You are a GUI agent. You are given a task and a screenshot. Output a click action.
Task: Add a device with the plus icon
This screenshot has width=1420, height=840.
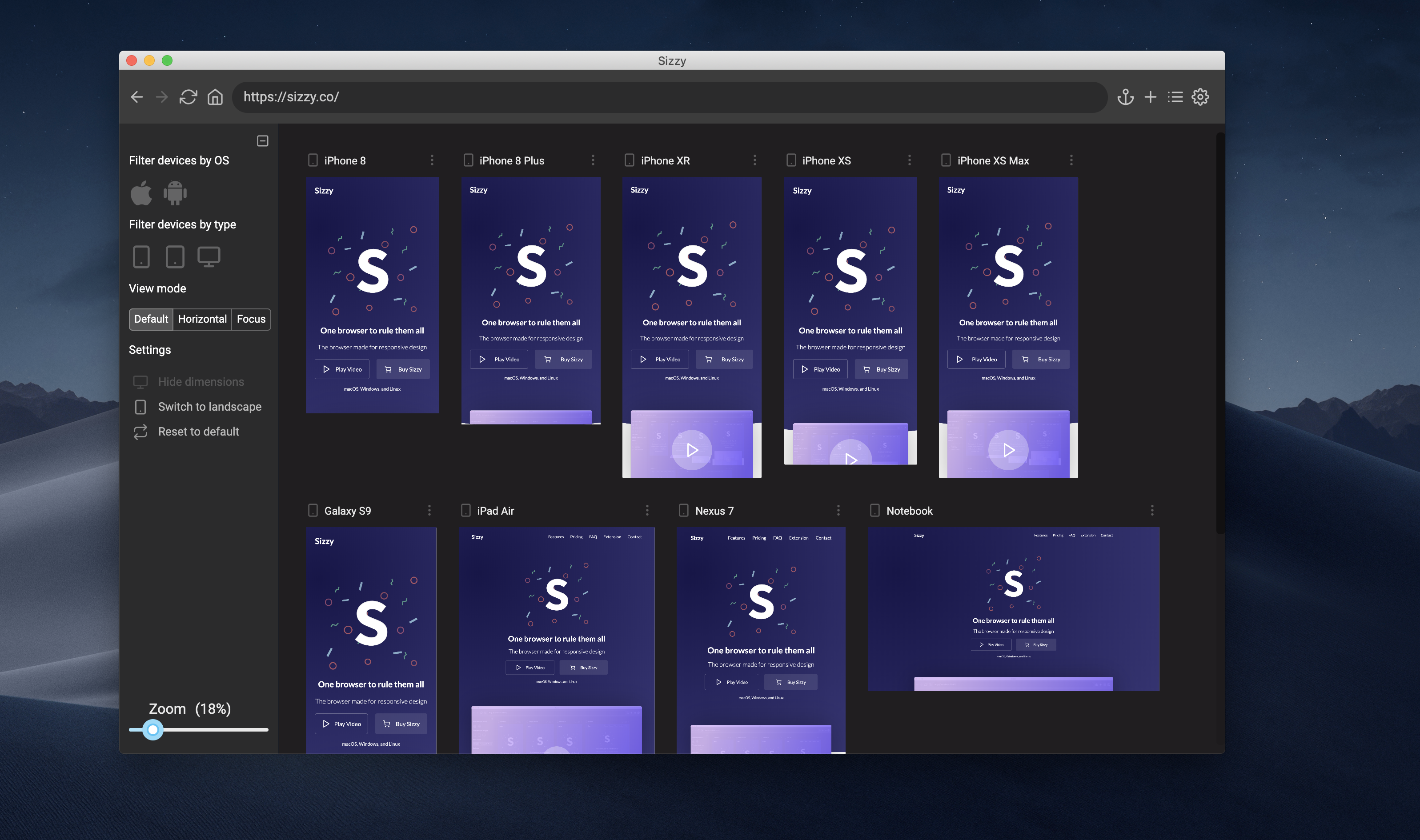pyautogui.click(x=1151, y=97)
